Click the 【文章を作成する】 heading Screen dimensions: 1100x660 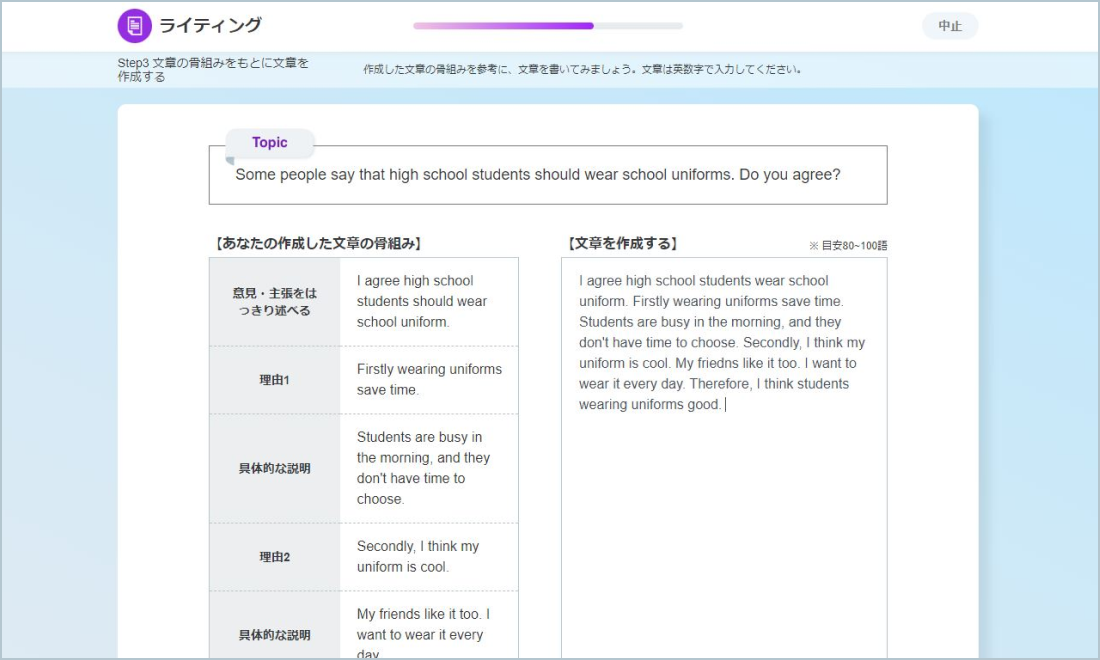tap(622, 243)
